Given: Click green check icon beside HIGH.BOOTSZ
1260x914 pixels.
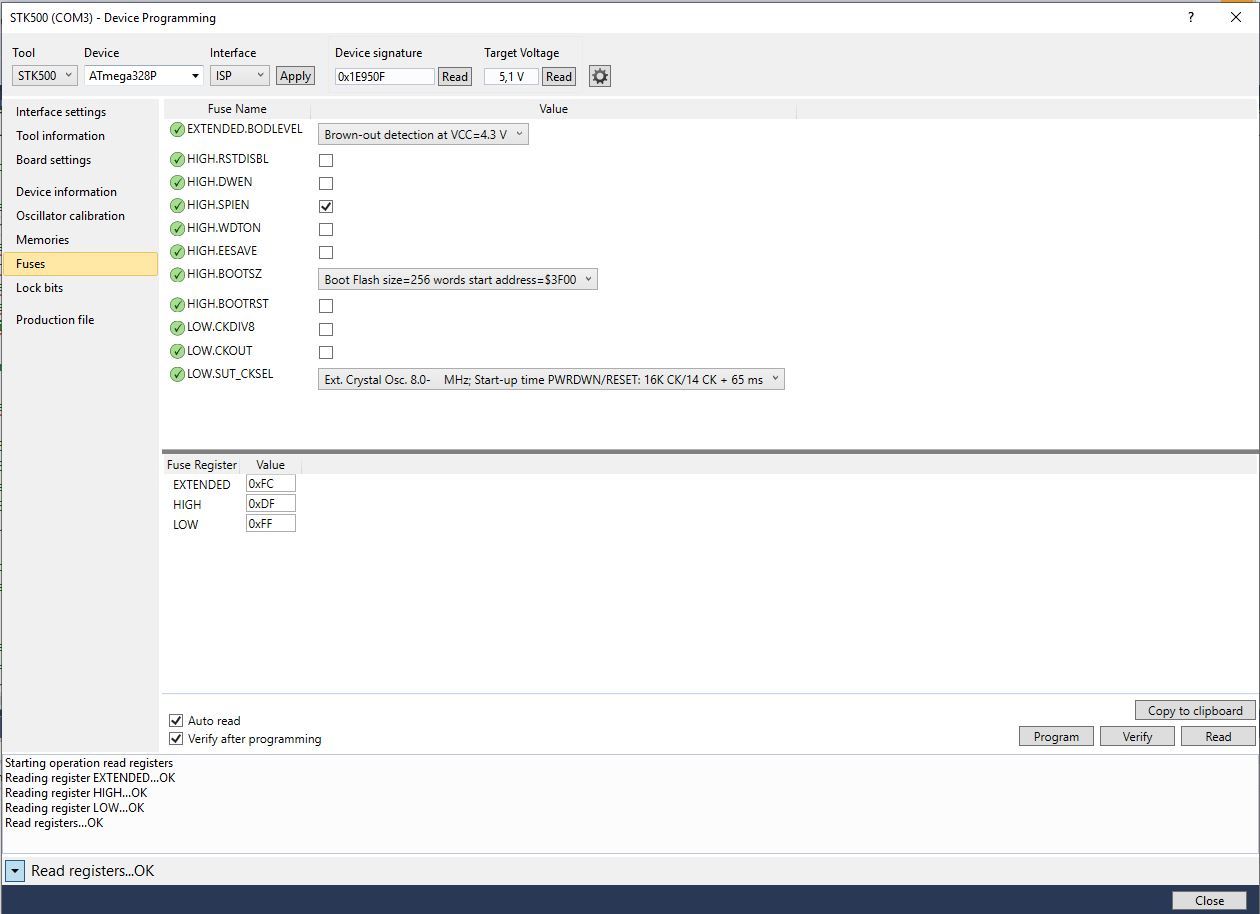Looking at the screenshot, I should [177, 274].
